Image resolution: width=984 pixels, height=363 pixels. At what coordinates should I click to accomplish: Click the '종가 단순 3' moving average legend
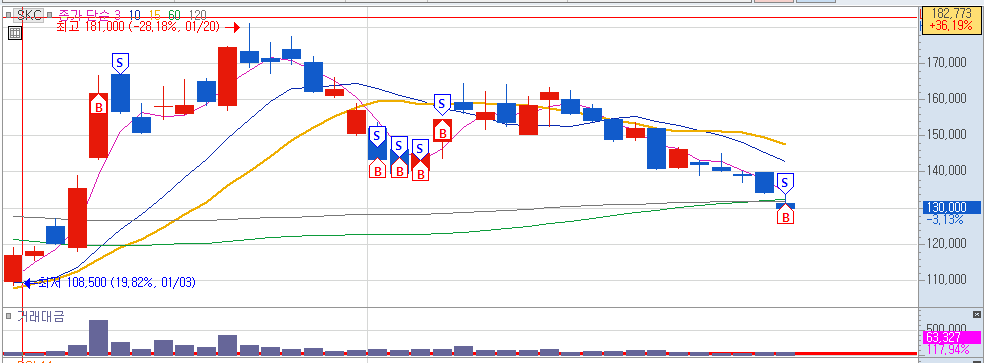(x=90, y=15)
